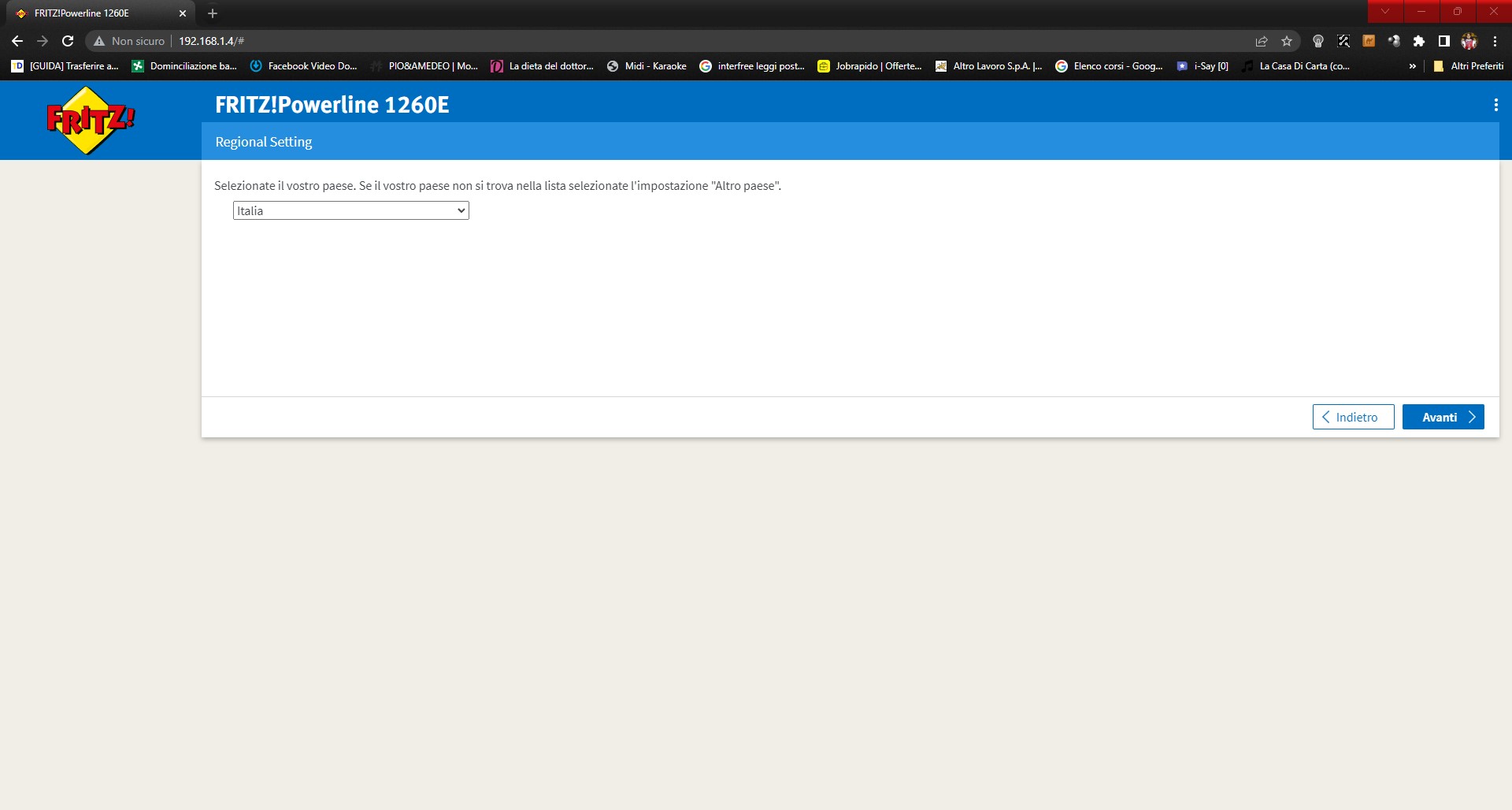Click the orange extension icon in toolbar
This screenshot has height=810, width=1512.
click(x=1369, y=41)
